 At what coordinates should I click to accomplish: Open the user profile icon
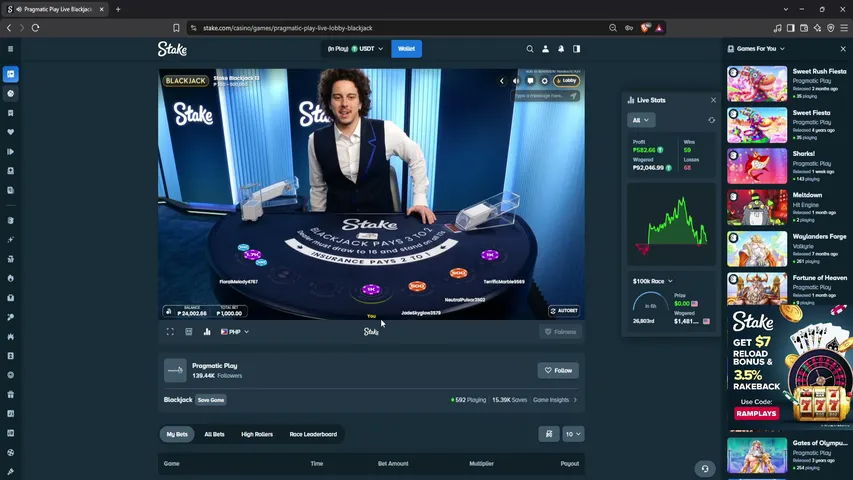click(x=545, y=49)
